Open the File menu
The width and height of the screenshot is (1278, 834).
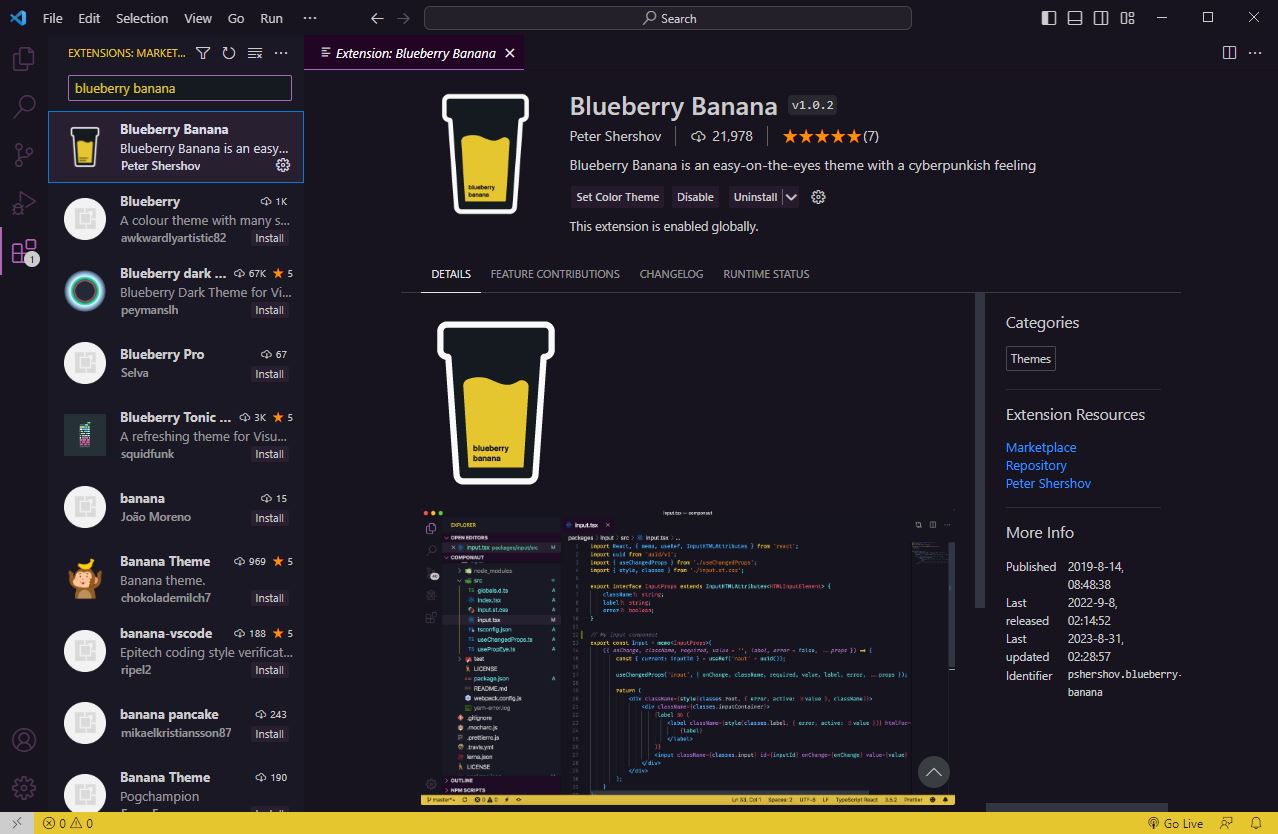tap(53, 18)
